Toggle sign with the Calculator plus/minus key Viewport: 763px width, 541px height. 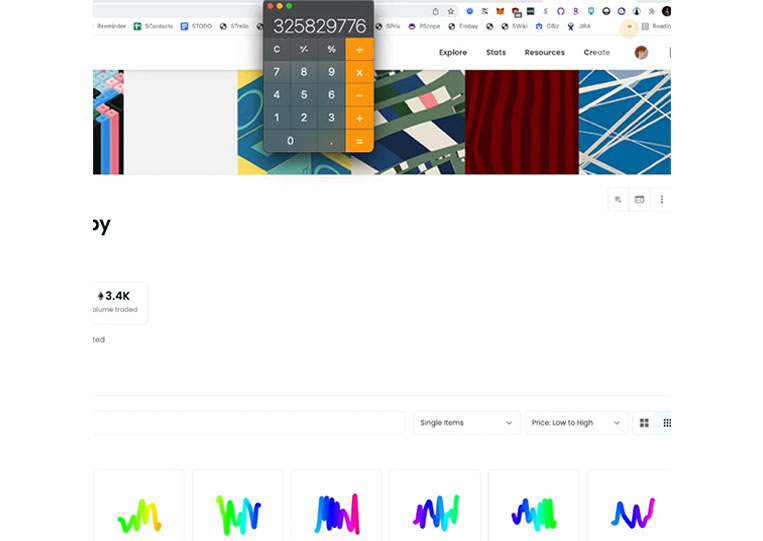(x=304, y=50)
